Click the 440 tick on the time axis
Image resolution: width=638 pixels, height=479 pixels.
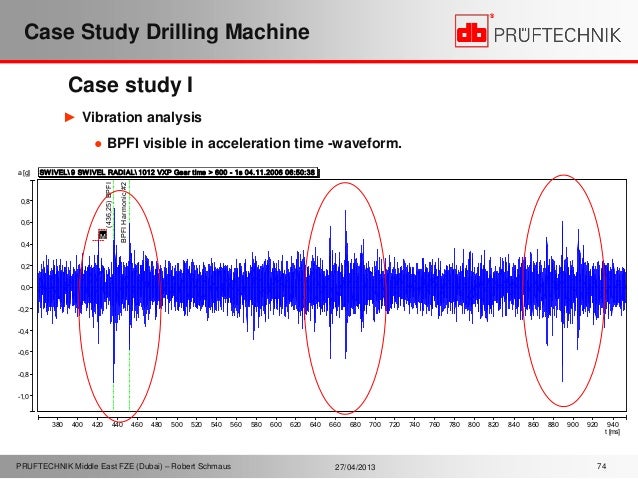[x=117, y=424]
